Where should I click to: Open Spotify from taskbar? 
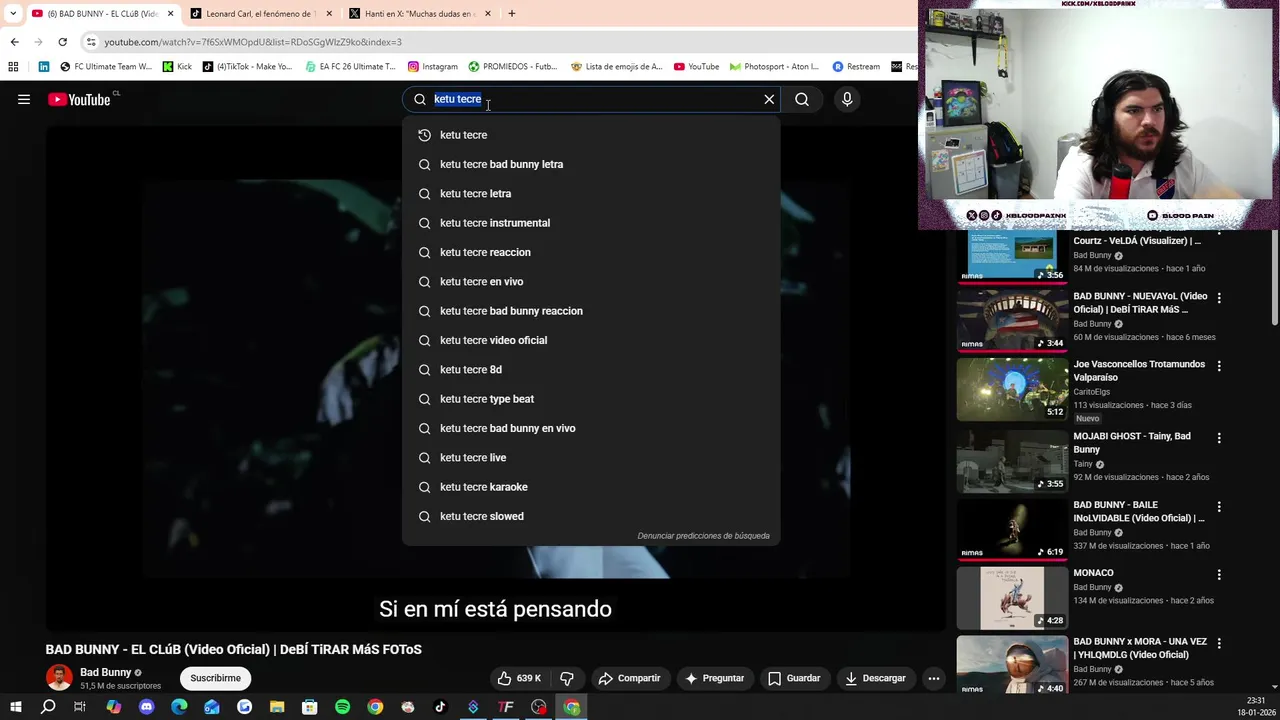[x=342, y=707]
